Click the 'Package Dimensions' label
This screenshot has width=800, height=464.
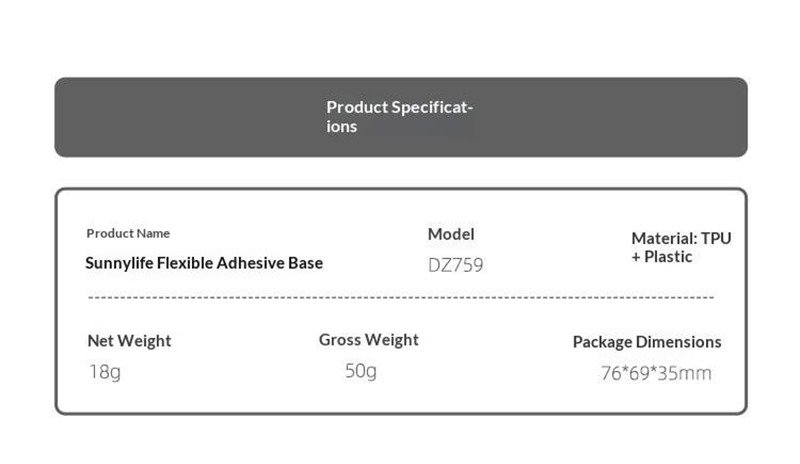point(646,342)
